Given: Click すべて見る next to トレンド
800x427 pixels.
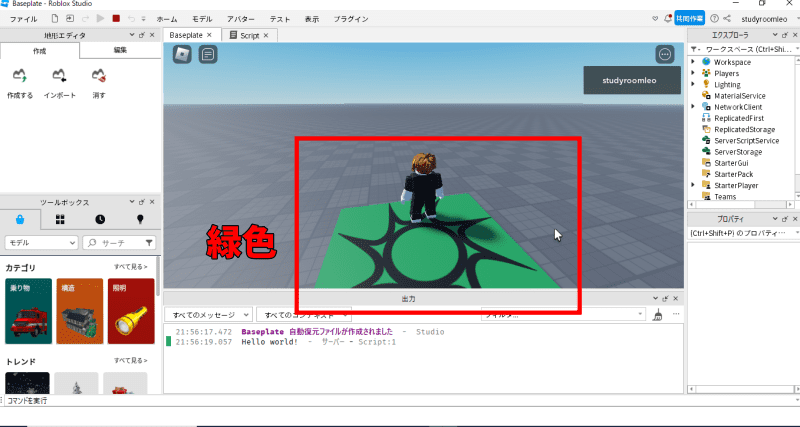Looking at the screenshot, I should tap(131, 361).
